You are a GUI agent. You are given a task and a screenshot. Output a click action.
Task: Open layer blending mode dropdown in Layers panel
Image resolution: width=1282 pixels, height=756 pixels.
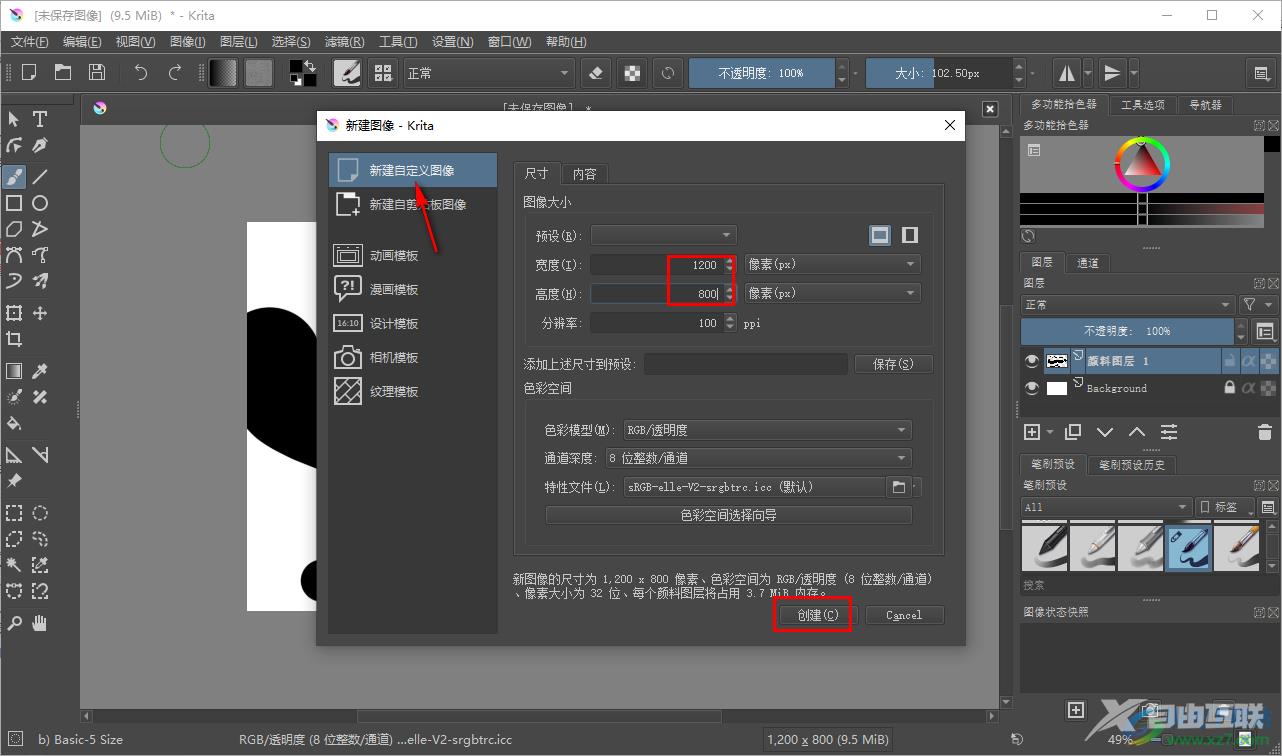point(1128,304)
